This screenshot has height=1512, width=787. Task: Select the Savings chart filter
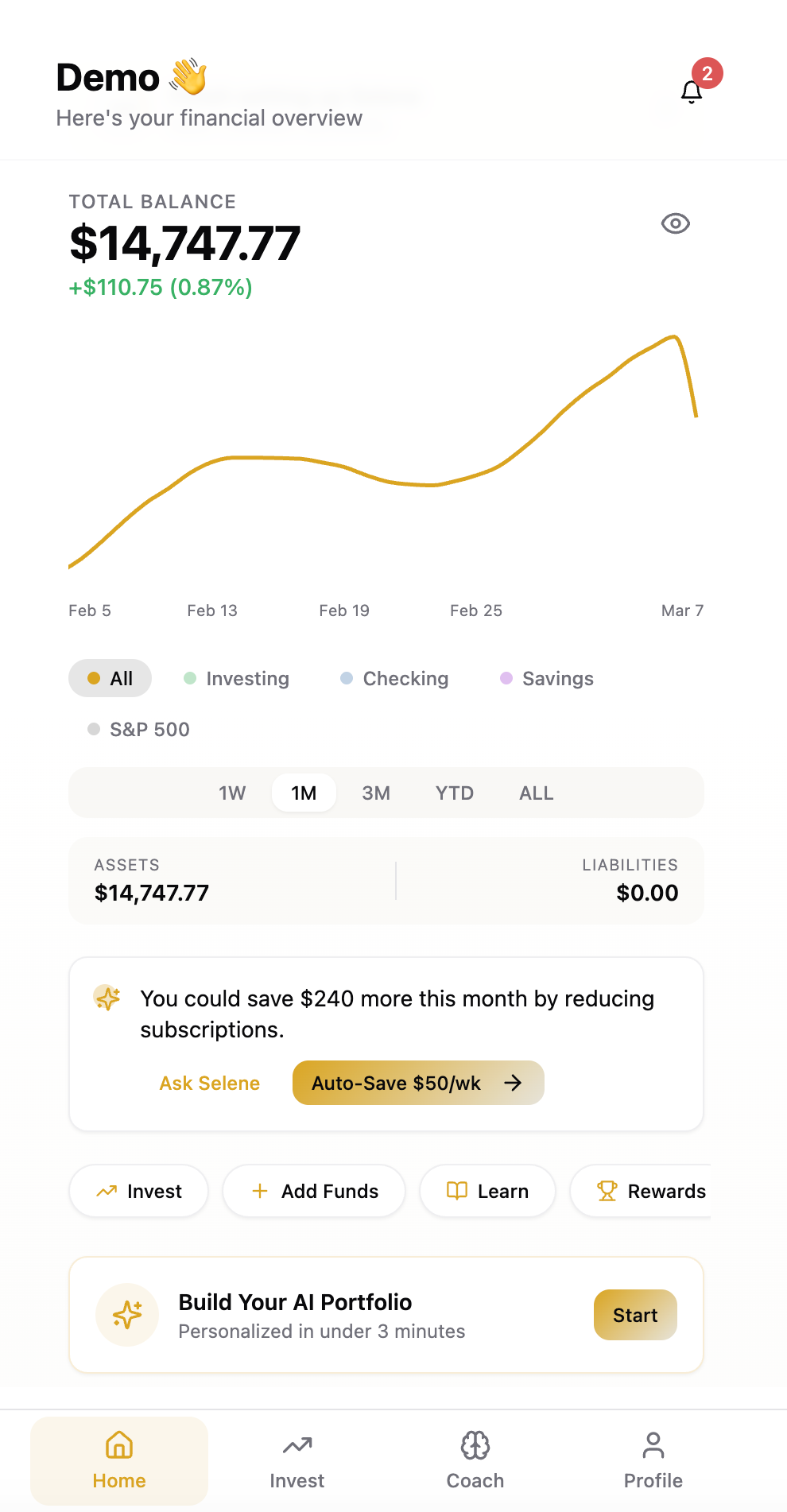coord(547,679)
